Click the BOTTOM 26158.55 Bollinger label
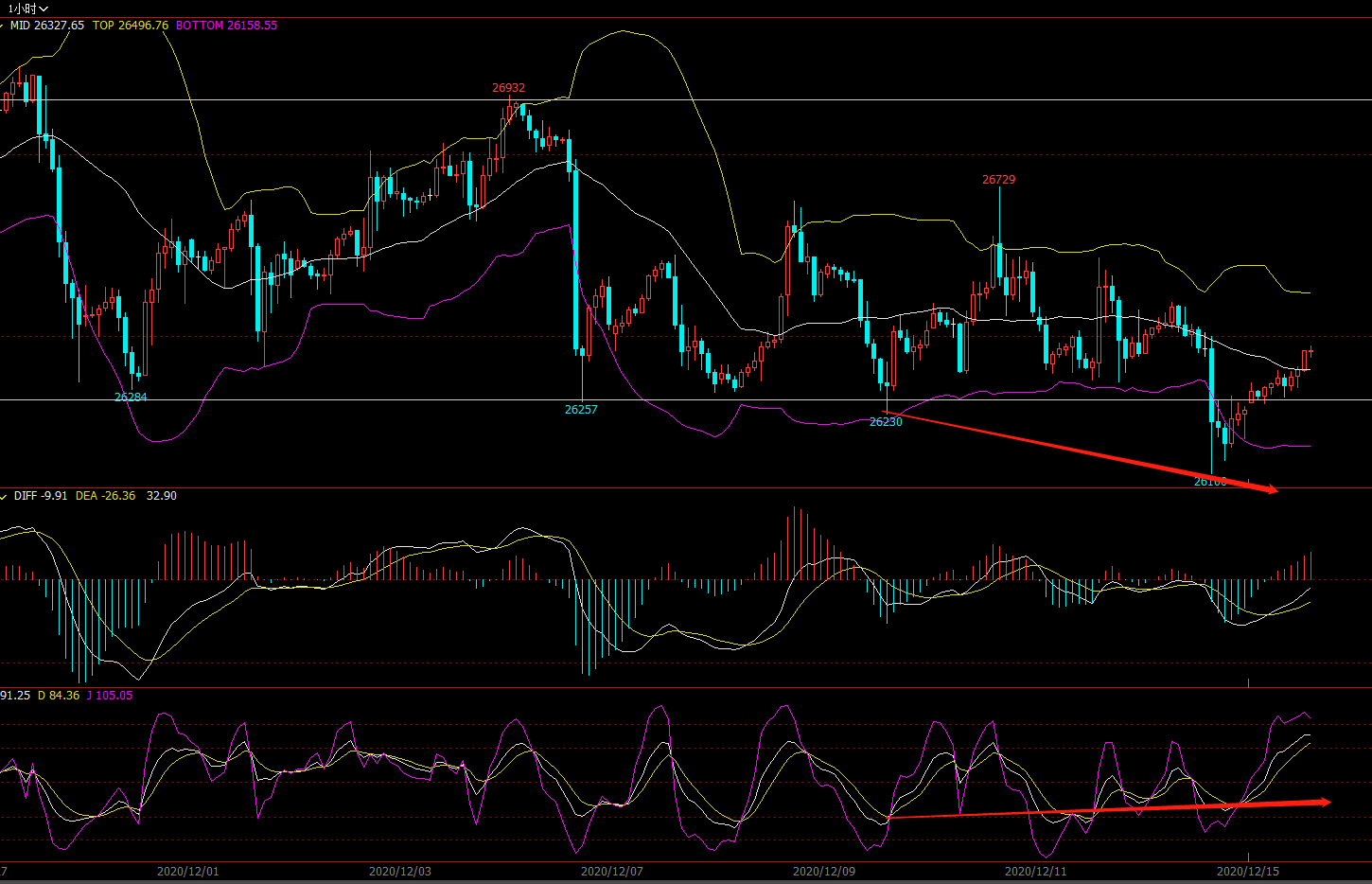This screenshot has width=1372, height=884. [226, 26]
